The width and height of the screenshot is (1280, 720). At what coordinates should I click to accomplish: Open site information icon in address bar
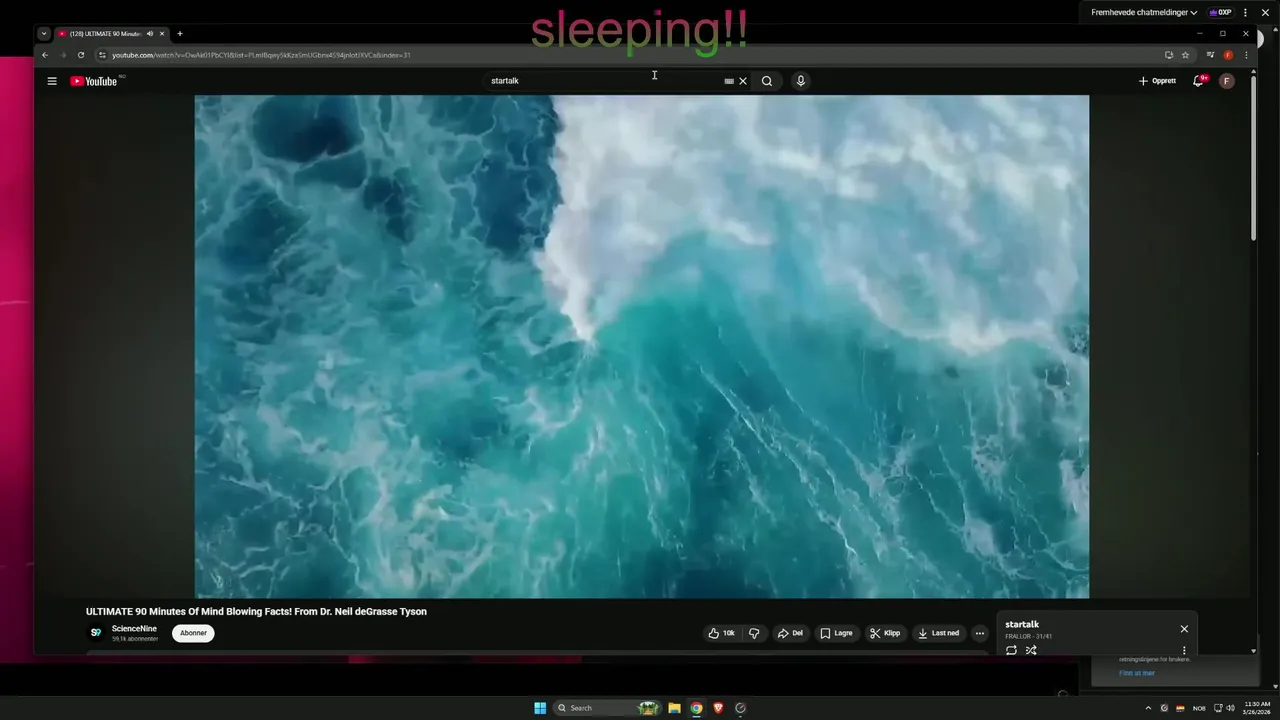[102, 55]
